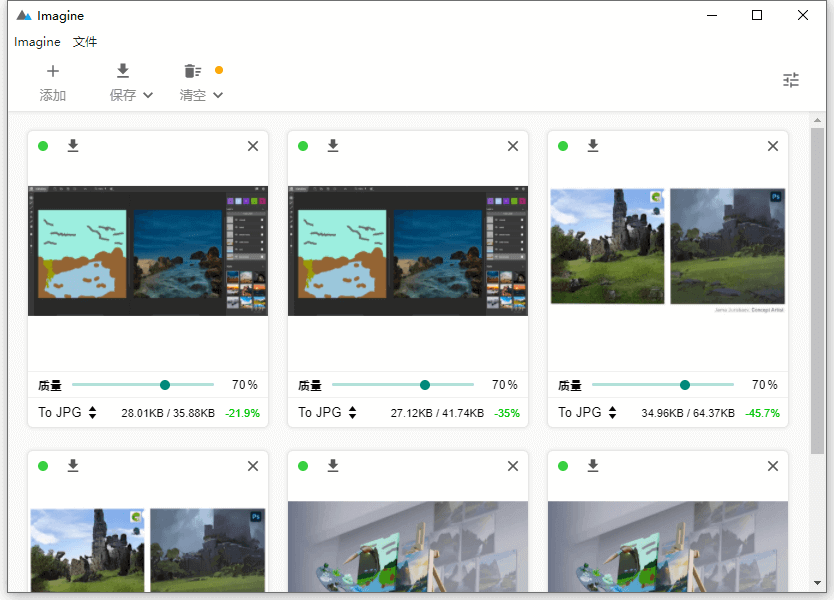Click the Imagine logo in title bar
The image size is (834, 600).
pos(24,15)
